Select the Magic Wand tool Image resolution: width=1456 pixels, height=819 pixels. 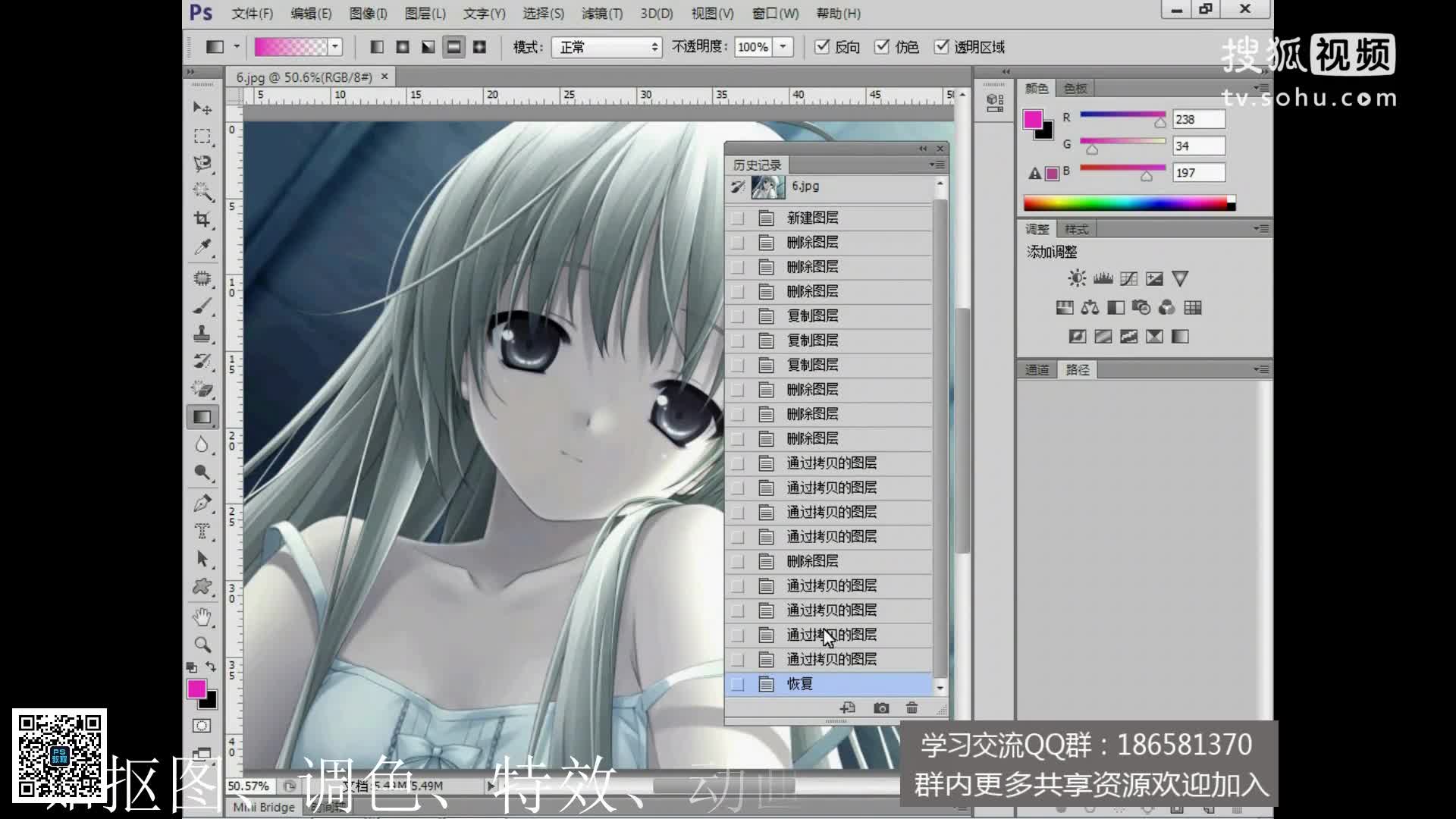[202, 191]
